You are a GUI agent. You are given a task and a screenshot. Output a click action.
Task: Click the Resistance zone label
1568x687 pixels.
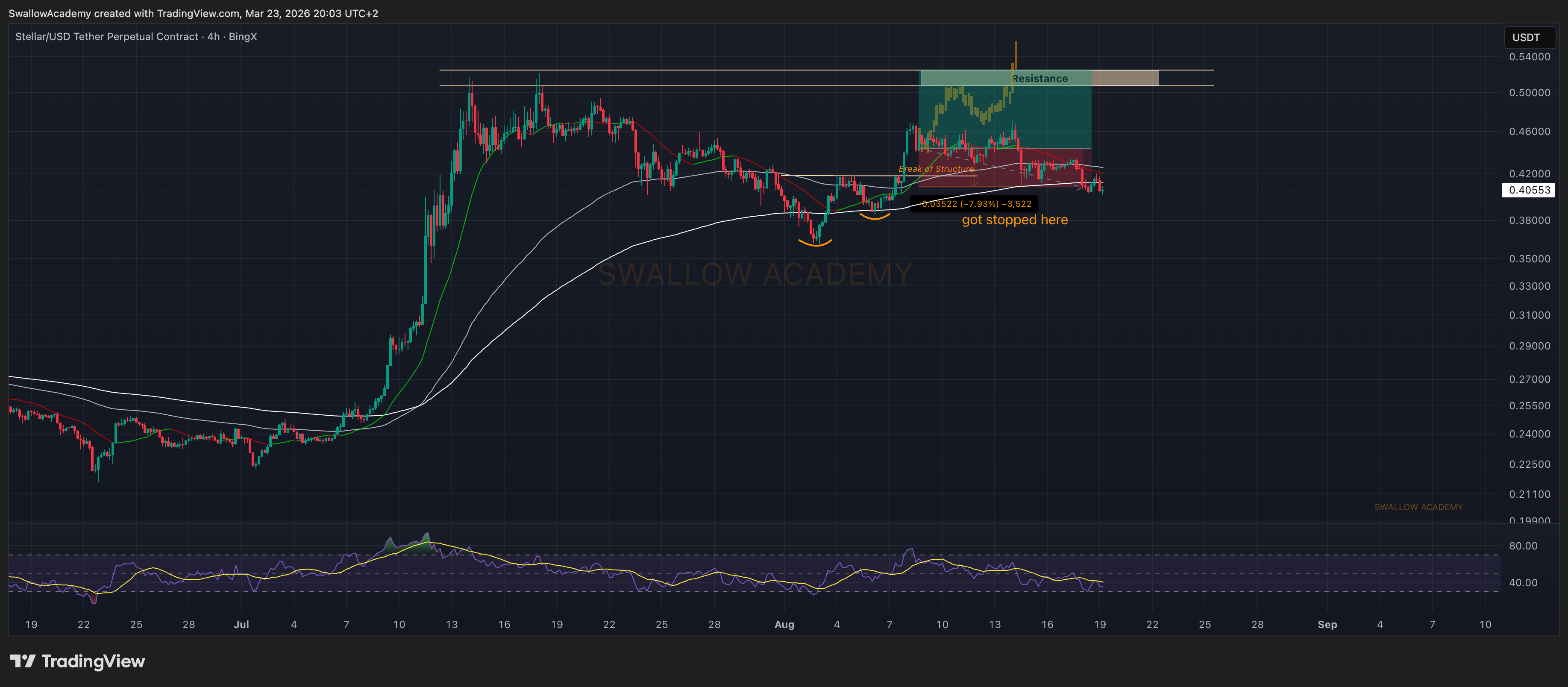(1039, 79)
